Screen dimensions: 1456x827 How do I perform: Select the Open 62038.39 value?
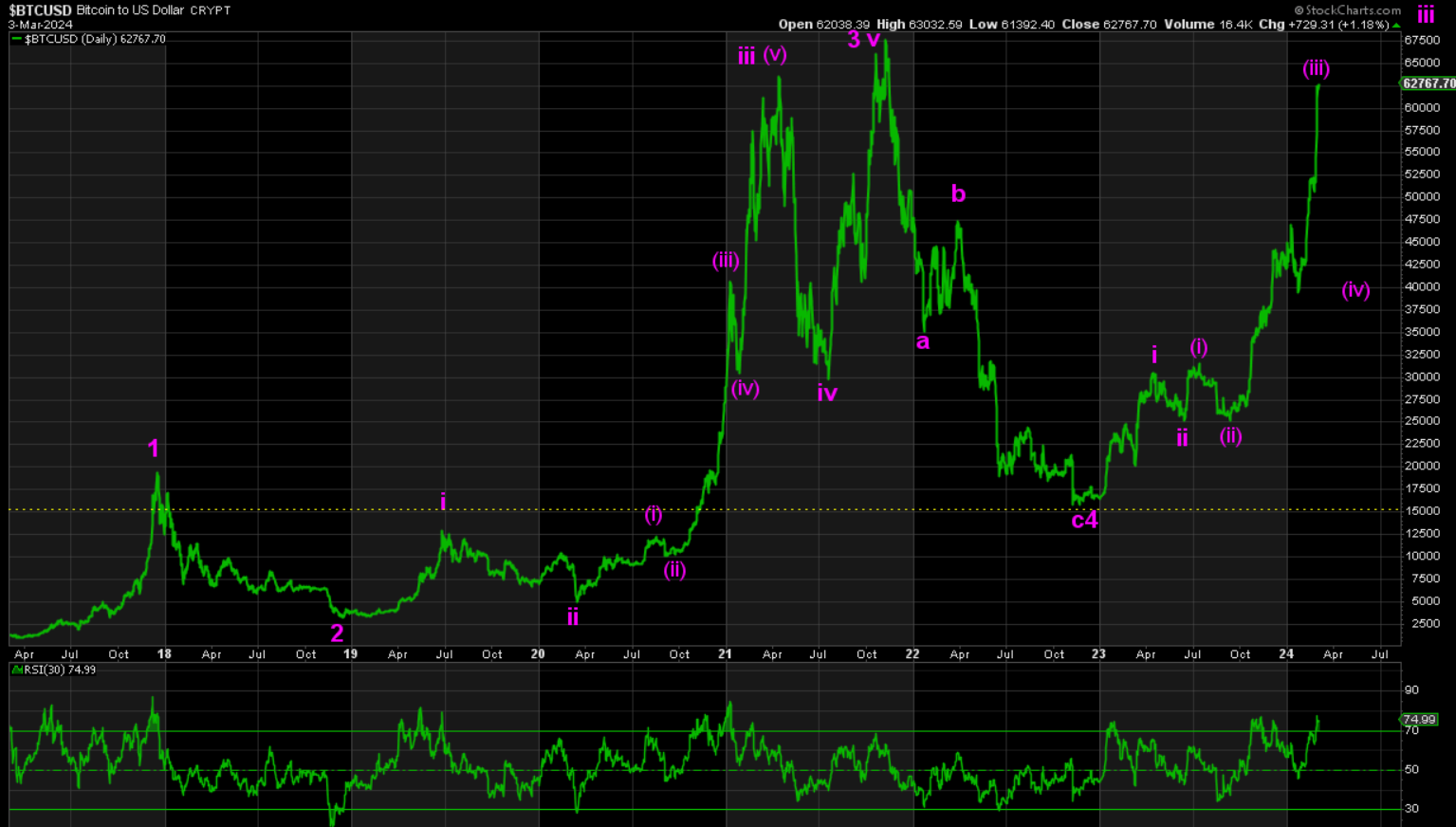point(823,25)
